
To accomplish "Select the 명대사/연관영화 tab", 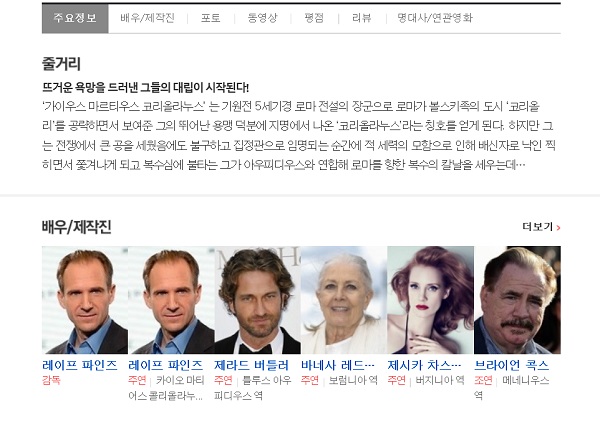I will click(435, 18).
